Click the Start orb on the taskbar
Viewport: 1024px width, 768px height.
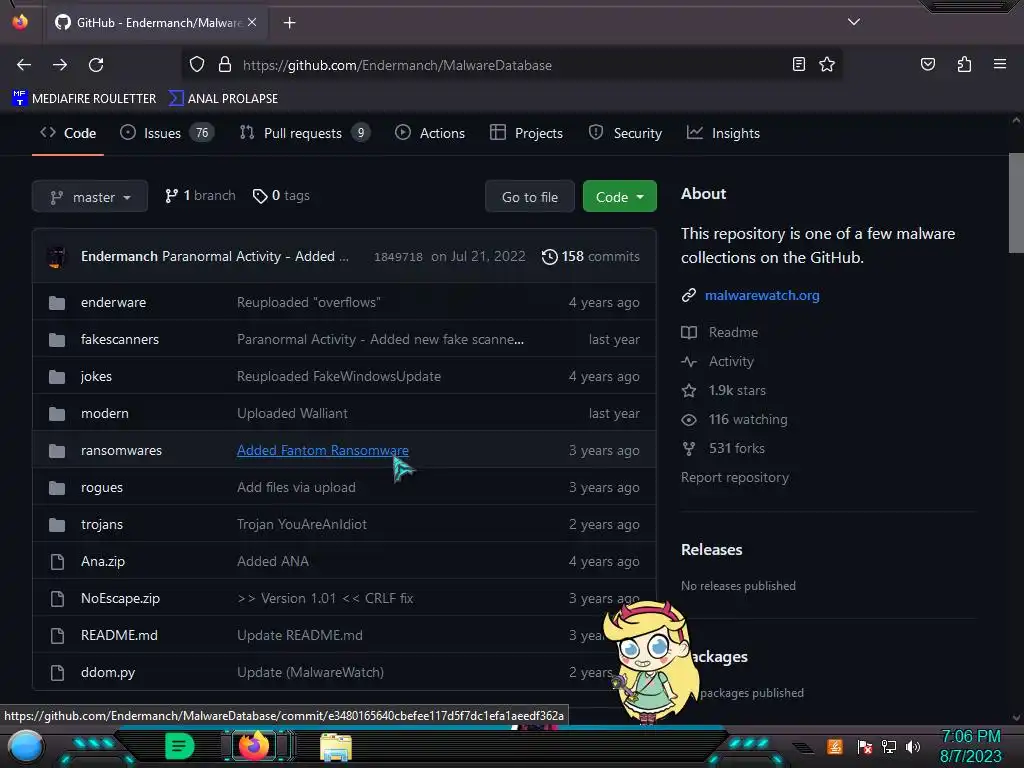tap(25, 746)
